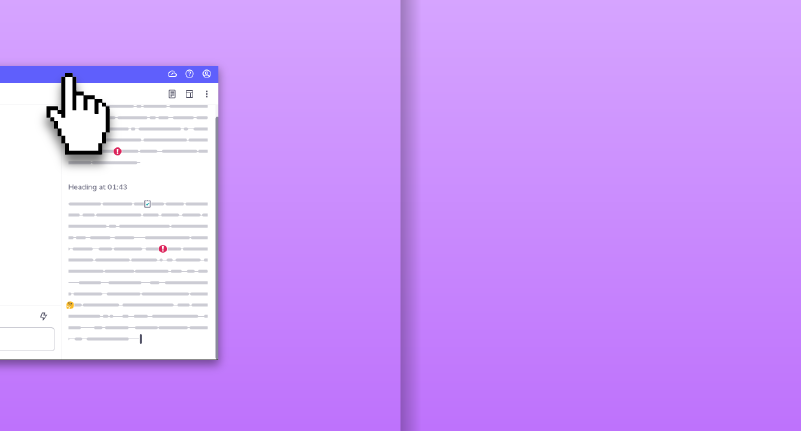
Task: Click the yellow emoji marker in transcript
Action: click(70, 305)
